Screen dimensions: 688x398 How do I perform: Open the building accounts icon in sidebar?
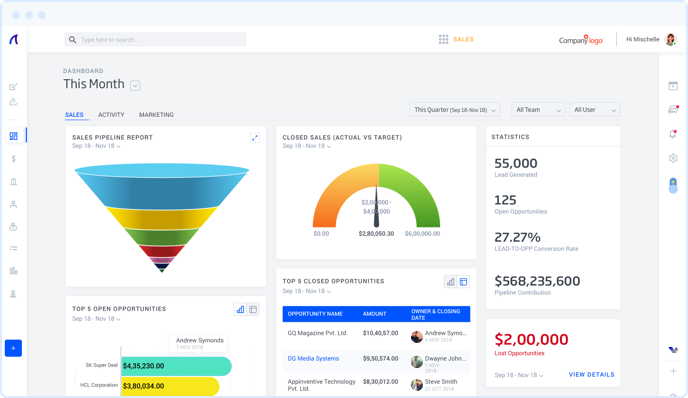pyautogui.click(x=14, y=182)
